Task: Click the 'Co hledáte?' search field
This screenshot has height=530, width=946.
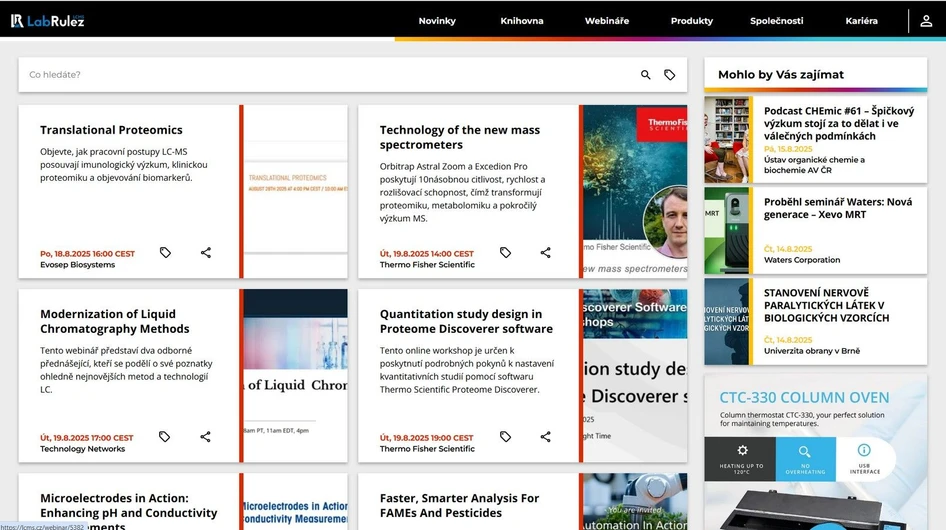Action: (320, 75)
